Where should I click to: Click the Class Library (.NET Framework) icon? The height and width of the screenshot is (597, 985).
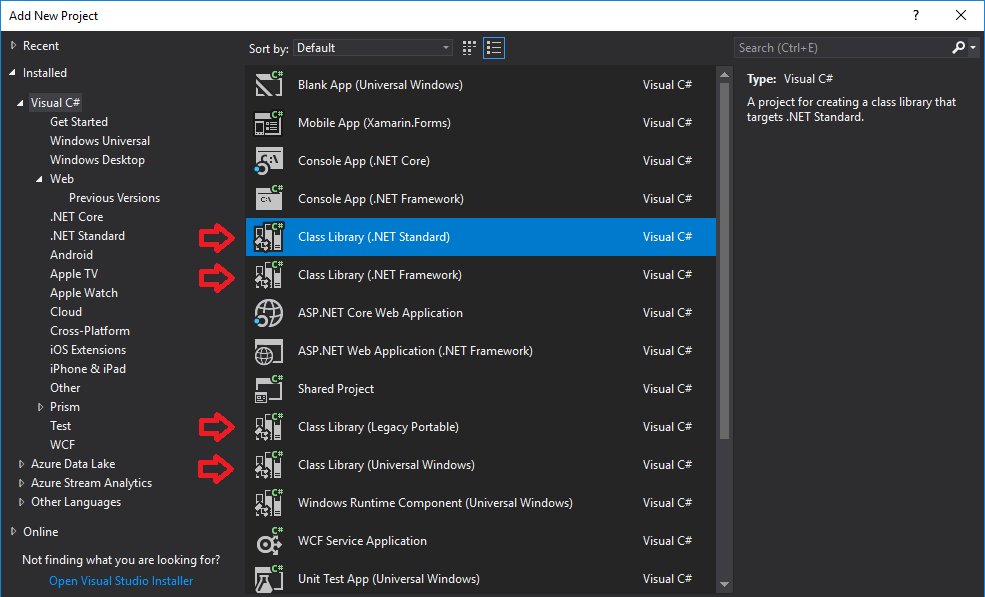coord(269,275)
